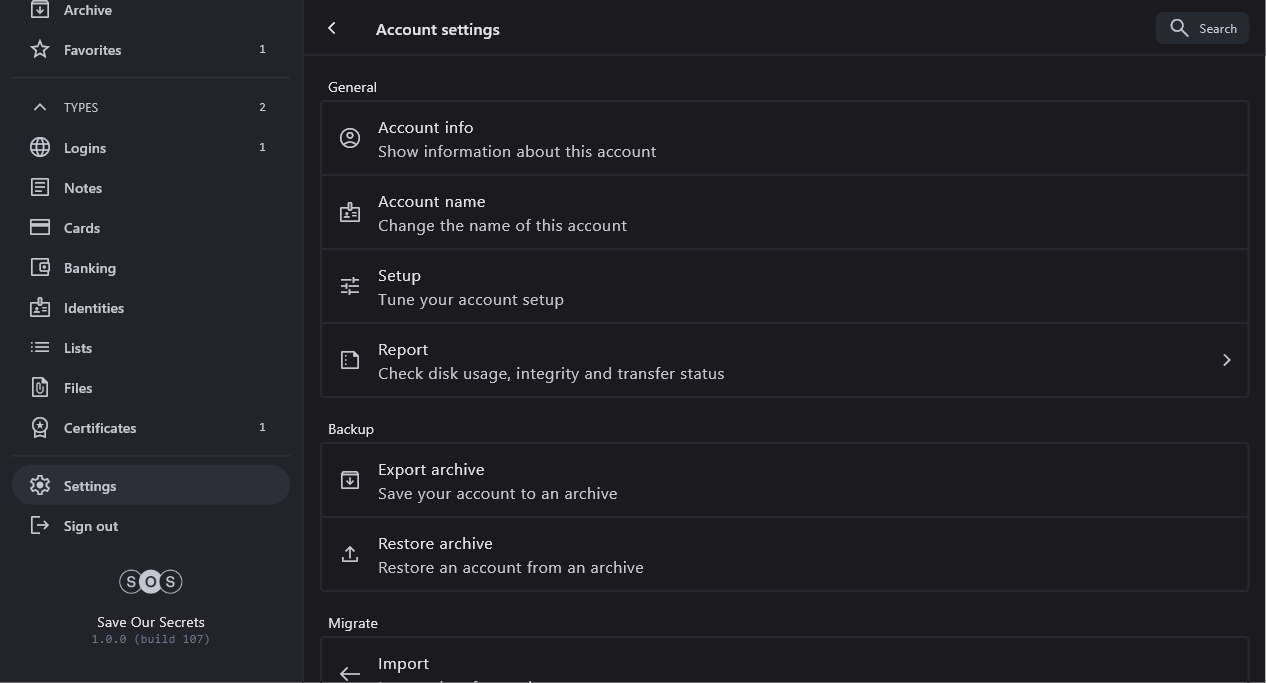Click the Restore archive upload icon
This screenshot has height=683, width=1266.
[x=350, y=555]
